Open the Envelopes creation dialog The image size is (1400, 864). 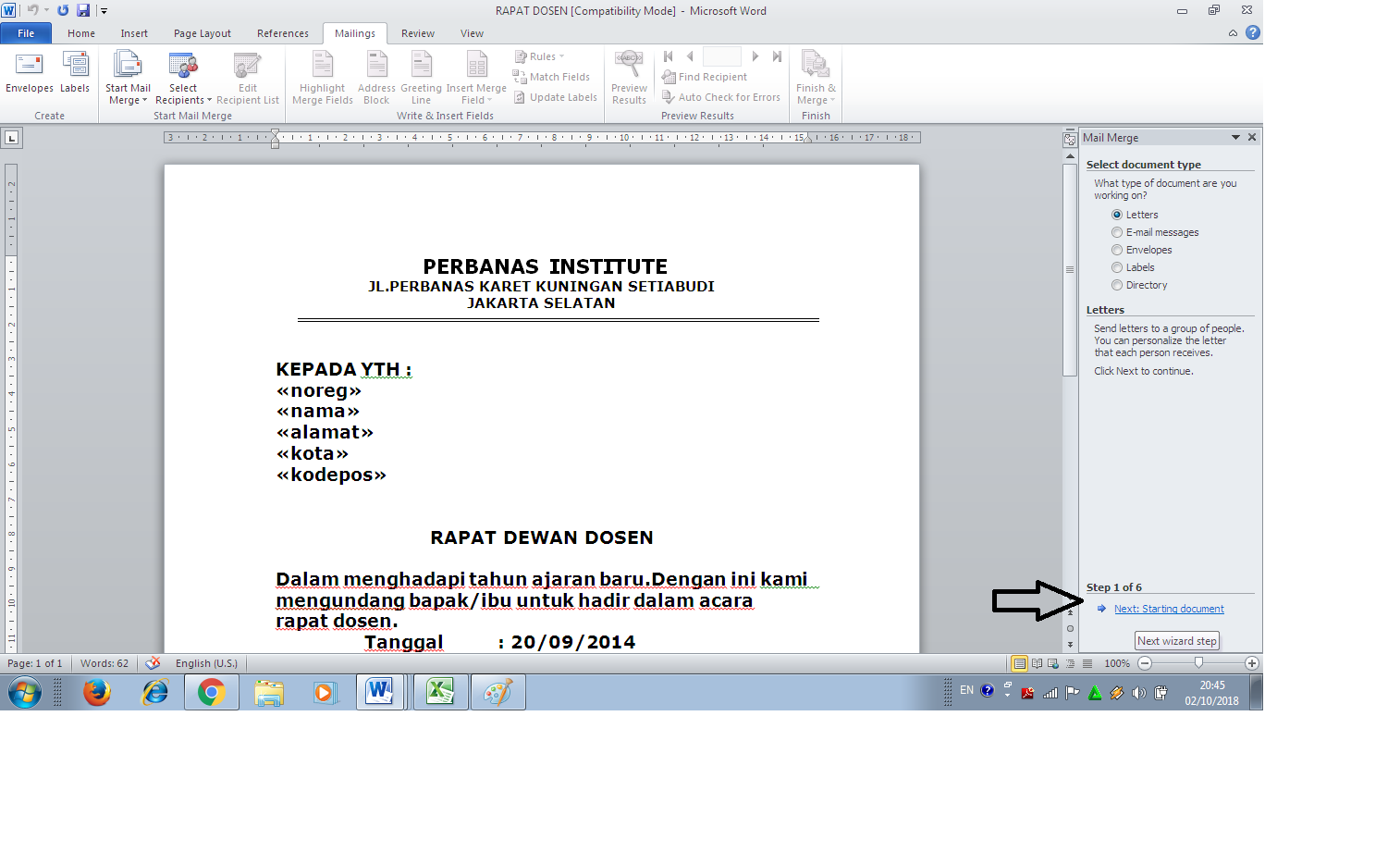coord(29,74)
